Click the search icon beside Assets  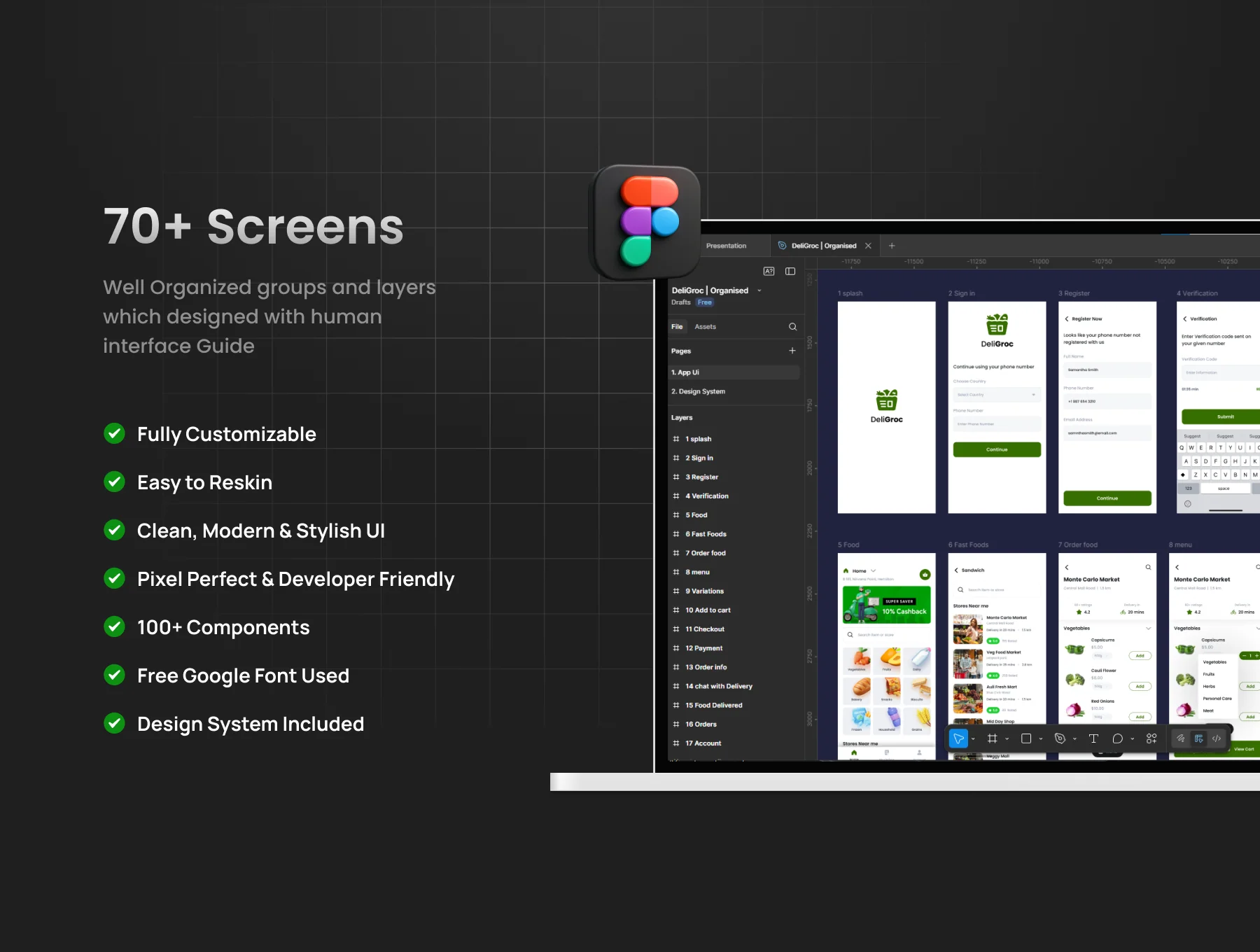(x=792, y=327)
